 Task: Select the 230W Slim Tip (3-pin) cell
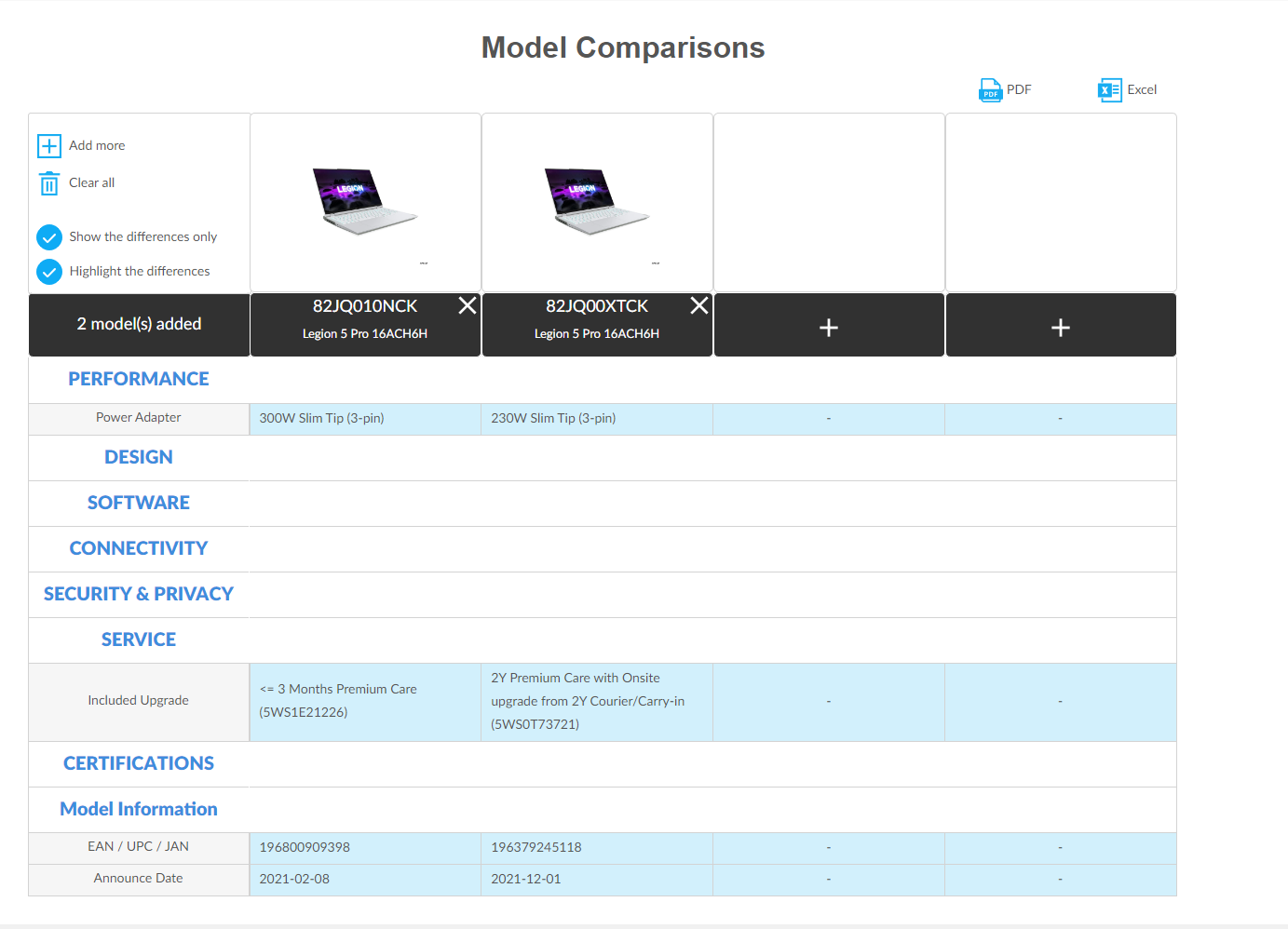tap(597, 419)
